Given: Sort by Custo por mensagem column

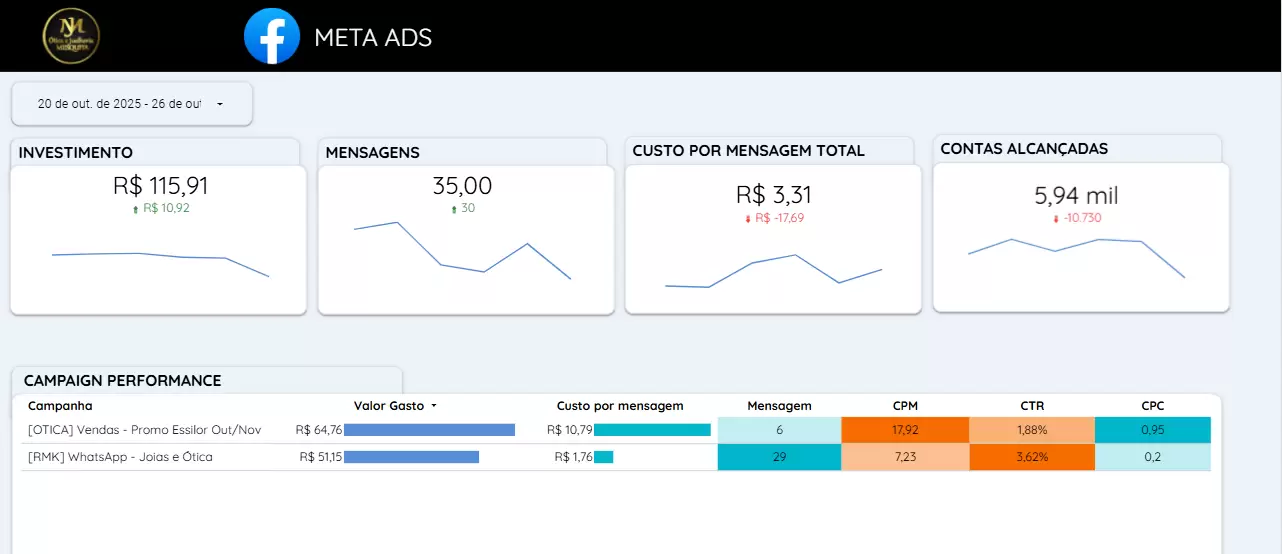Looking at the screenshot, I should tap(620, 406).
